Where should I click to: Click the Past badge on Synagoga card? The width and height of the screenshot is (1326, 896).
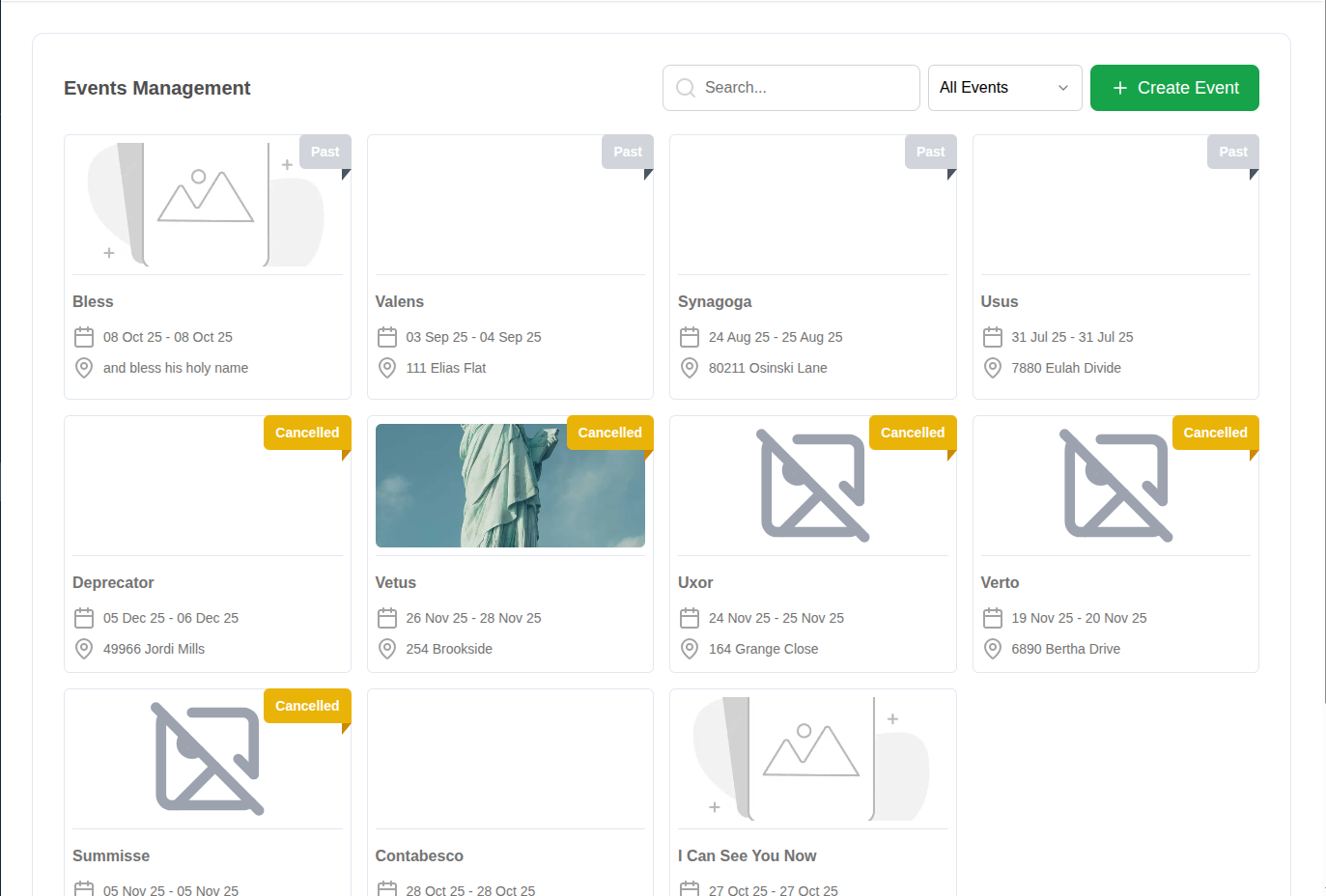tap(930, 152)
